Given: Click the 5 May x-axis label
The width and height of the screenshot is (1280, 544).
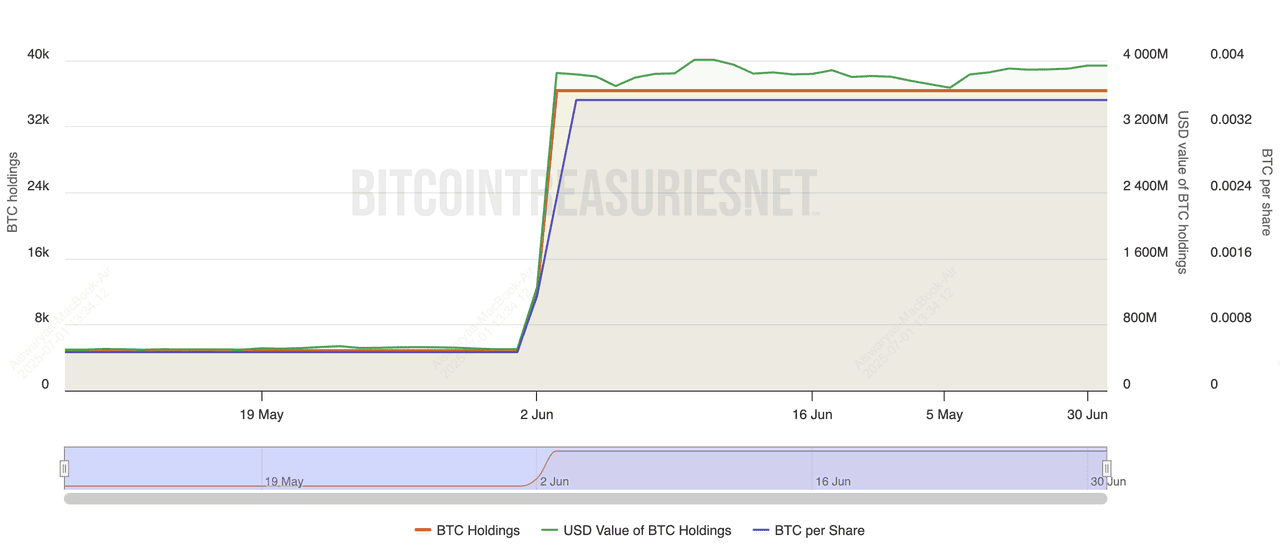Looking at the screenshot, I should (x=944, y=414).
